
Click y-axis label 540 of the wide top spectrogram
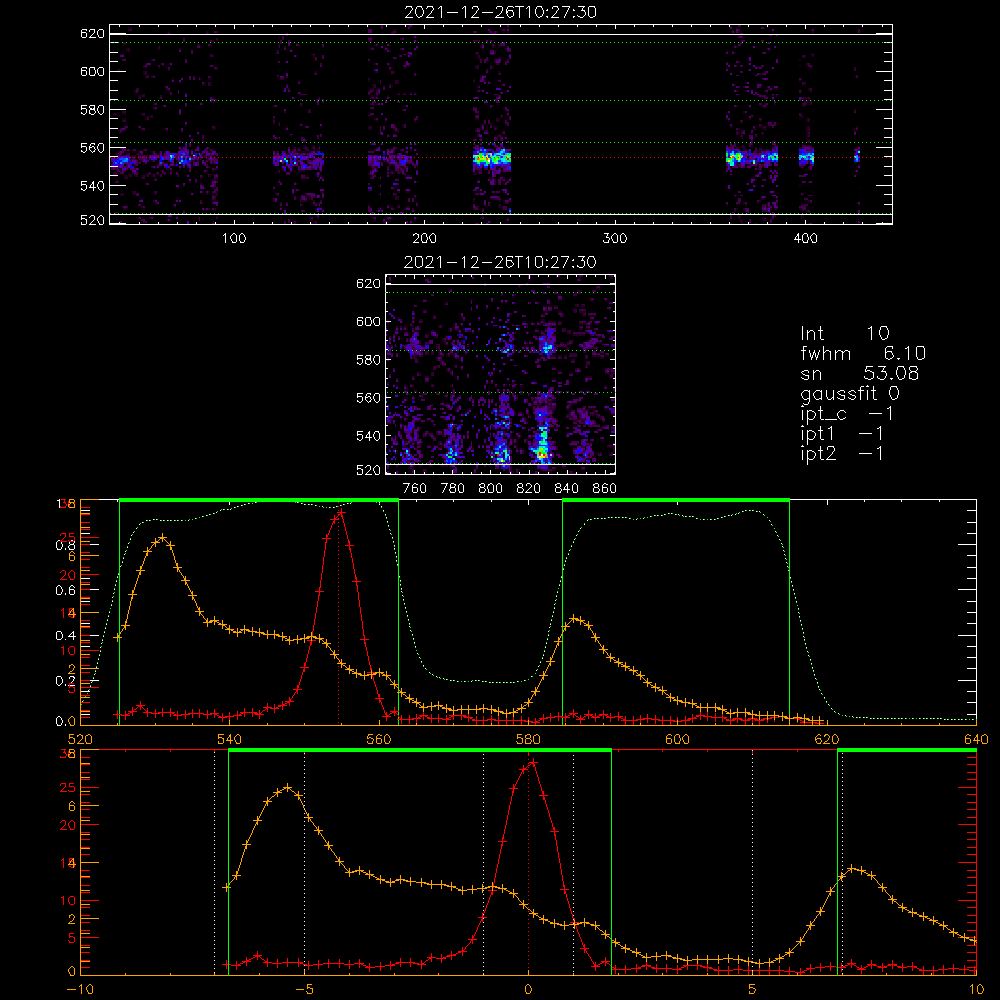click(92, 186)
